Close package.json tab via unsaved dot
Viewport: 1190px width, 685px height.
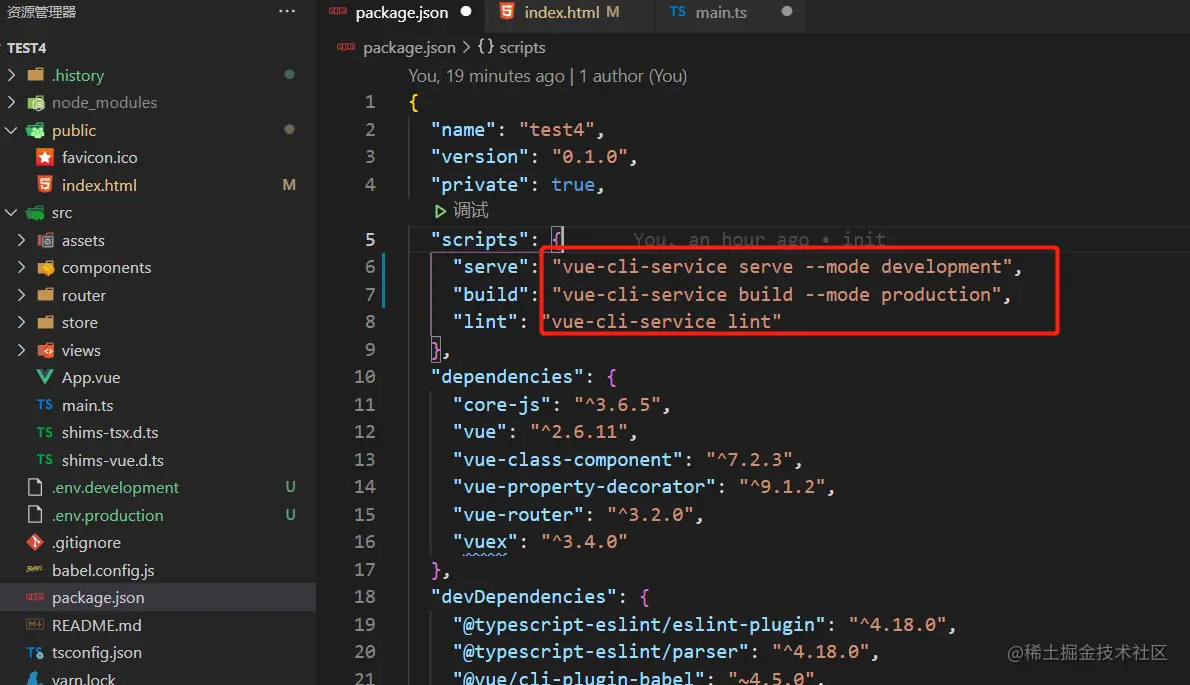466,11
